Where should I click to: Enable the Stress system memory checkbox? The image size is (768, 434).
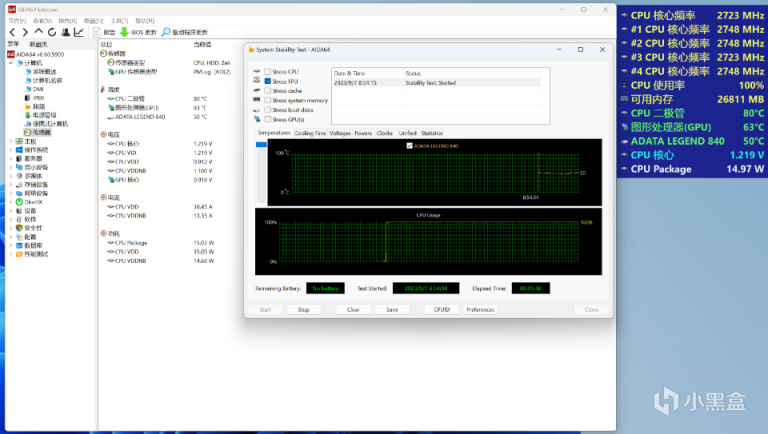267,100
